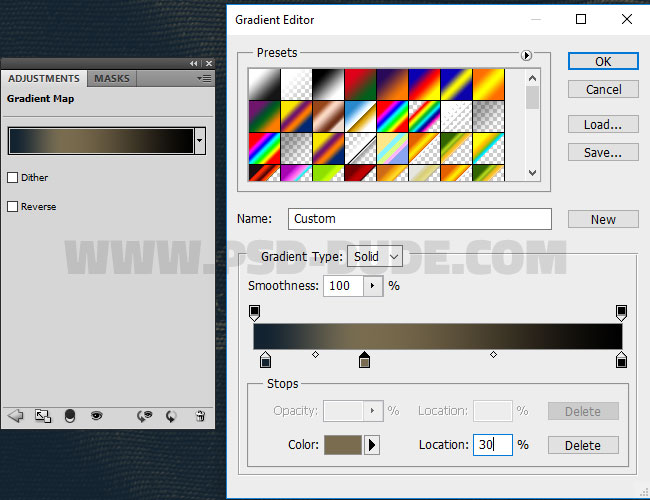Delete adjustment layer with trash icon
The width and height of the screenshot is (650, 500).
tap(200, 416)
